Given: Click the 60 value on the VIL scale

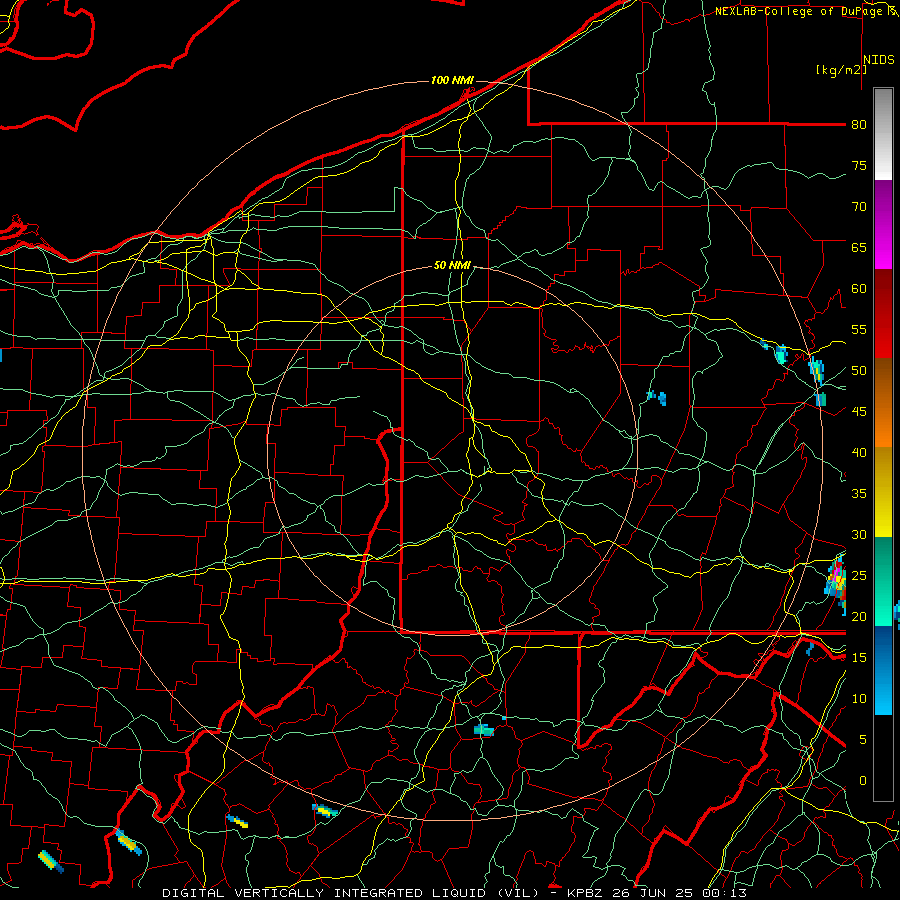Looking at the screenshot, I should tap(859, 289).
